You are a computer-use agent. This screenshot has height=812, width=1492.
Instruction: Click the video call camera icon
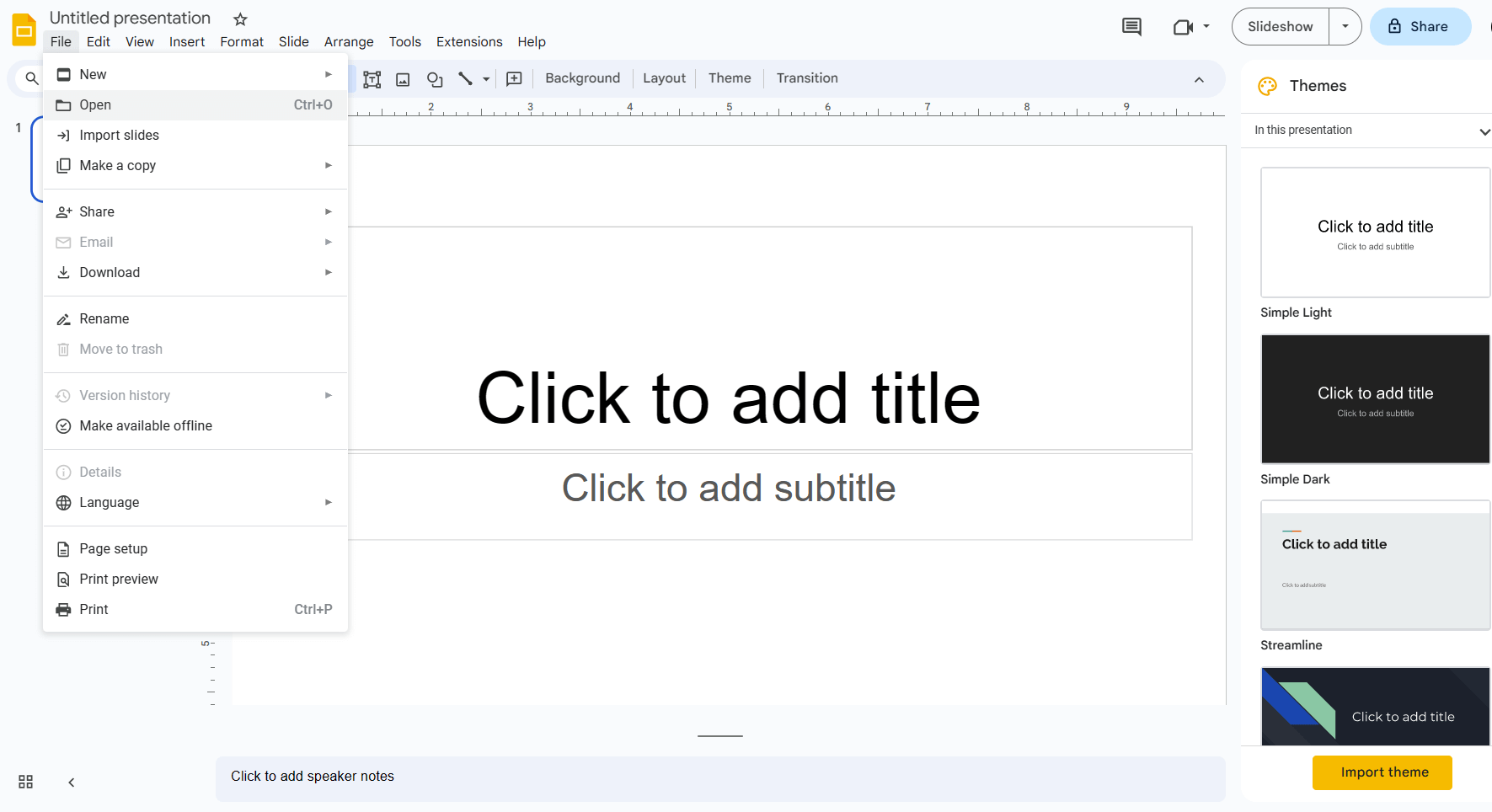pos(1183,27)
